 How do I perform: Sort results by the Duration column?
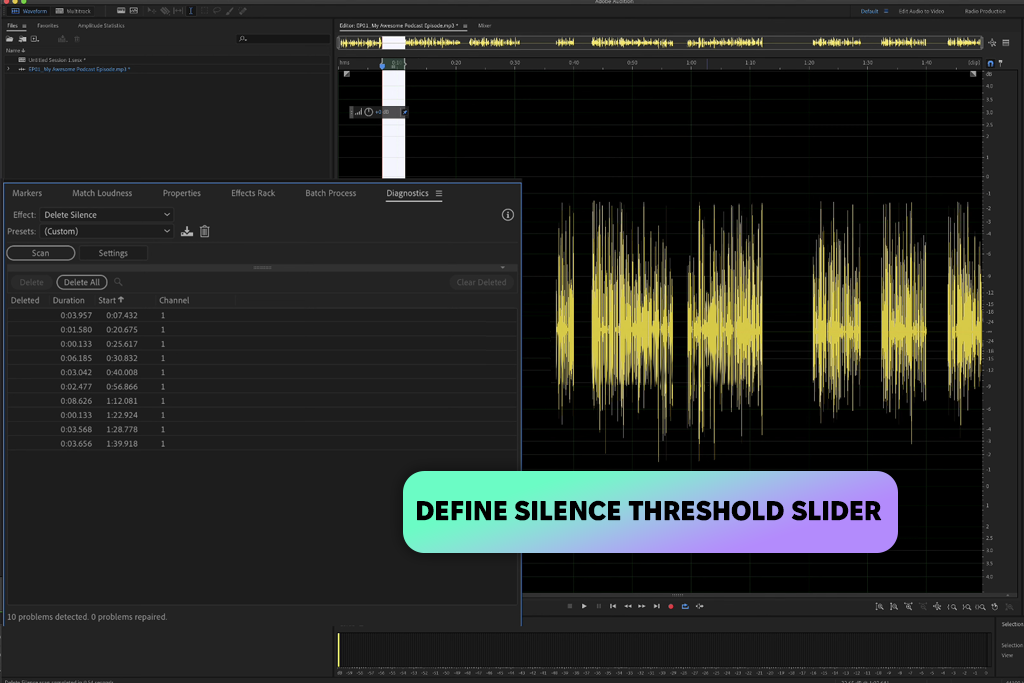click(69, 300)
